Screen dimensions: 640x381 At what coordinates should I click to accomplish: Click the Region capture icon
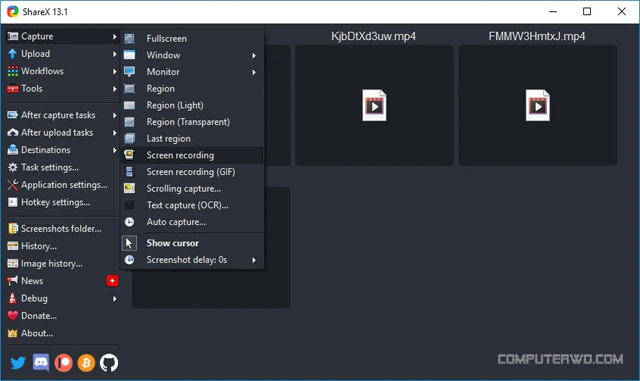click(129, 89)
